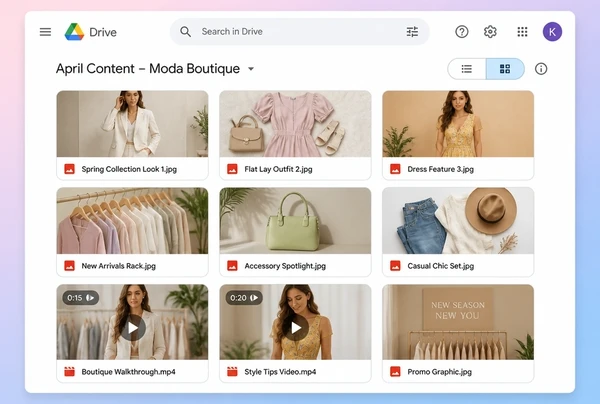The width and height of the screenshot is (600, 404).
Task: Open the Help question mark icon
Action: coord(462,32)
